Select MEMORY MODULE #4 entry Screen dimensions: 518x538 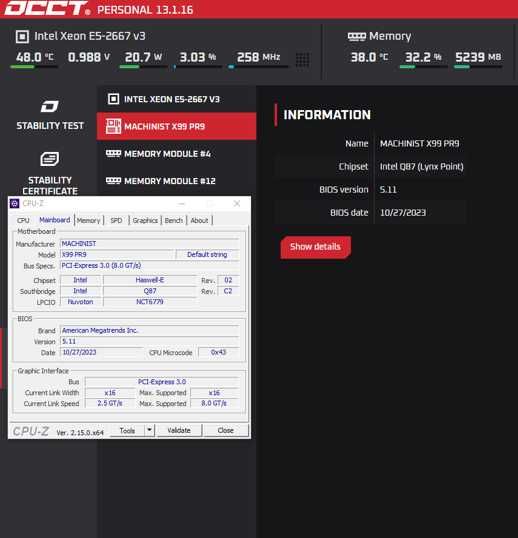pyautogui.click(x=176, y=154)
